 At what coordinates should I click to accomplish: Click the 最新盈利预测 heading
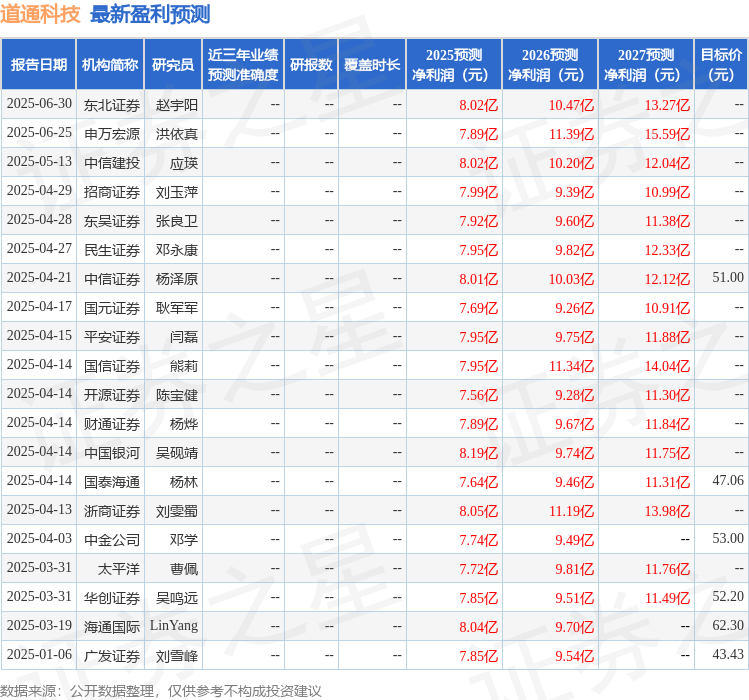(150, 15)
